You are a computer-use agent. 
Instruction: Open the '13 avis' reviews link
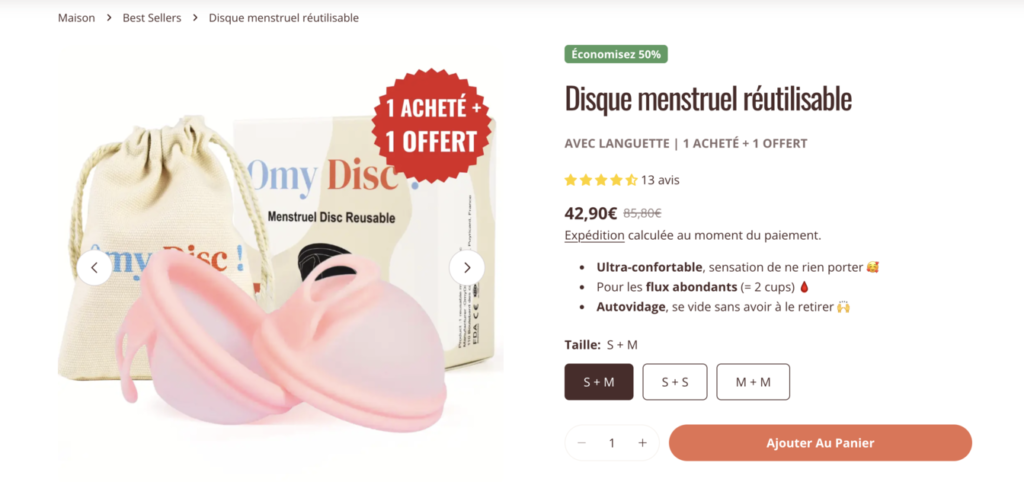(660, 180)
